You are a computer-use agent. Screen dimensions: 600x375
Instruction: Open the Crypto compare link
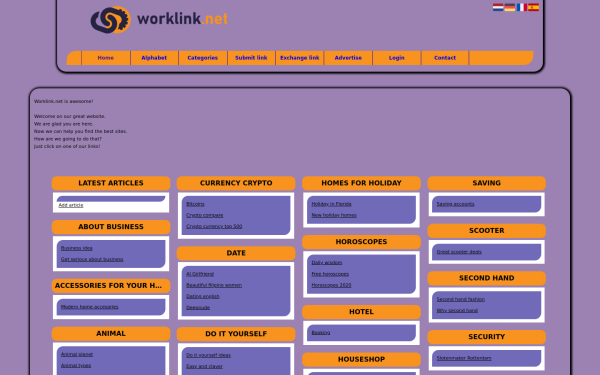pos(205,215)
